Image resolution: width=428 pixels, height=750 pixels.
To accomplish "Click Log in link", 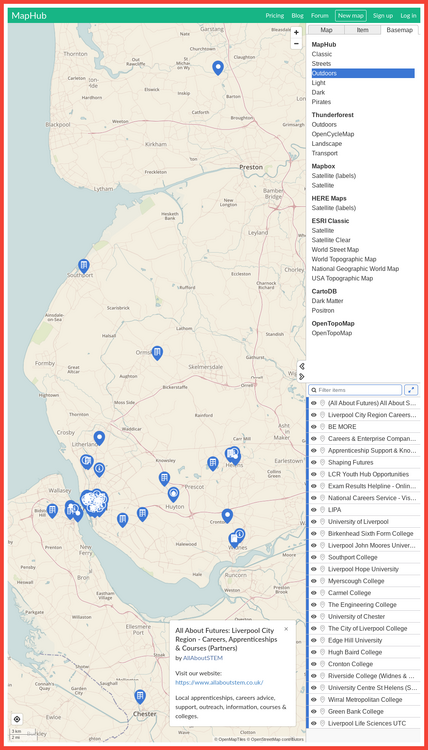I will 408,16.
